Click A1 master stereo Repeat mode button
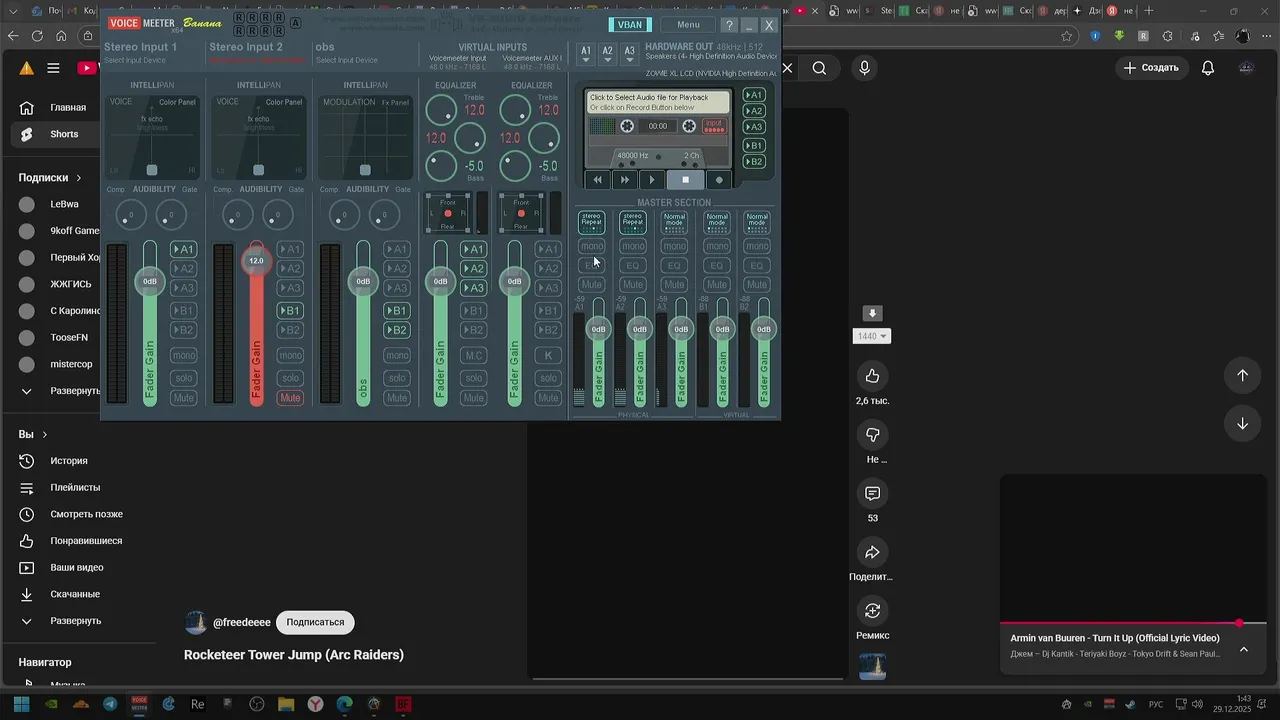The height and width of the screenshot is (720, 1280). point(592,222)
